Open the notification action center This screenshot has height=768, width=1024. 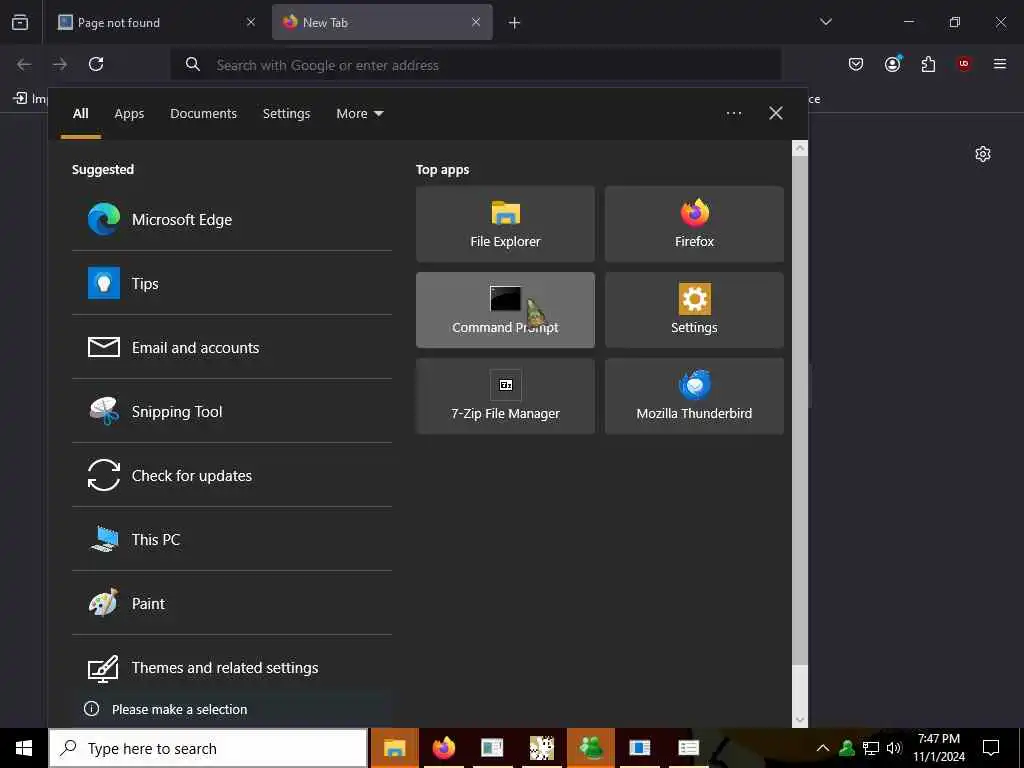991,748
